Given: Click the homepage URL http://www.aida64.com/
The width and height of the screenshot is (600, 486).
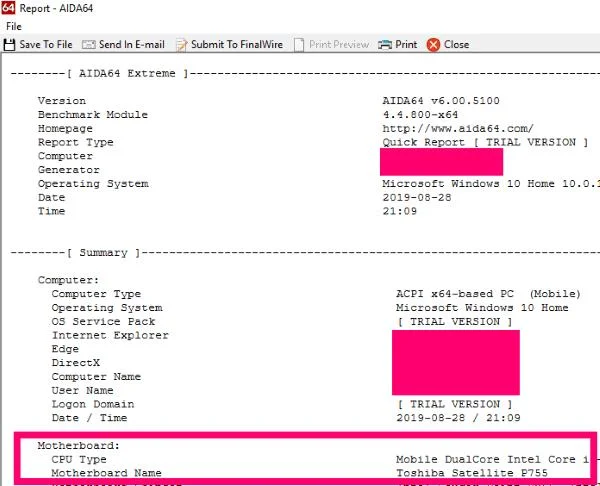Looking at the screenshot, I should point(458,129).
